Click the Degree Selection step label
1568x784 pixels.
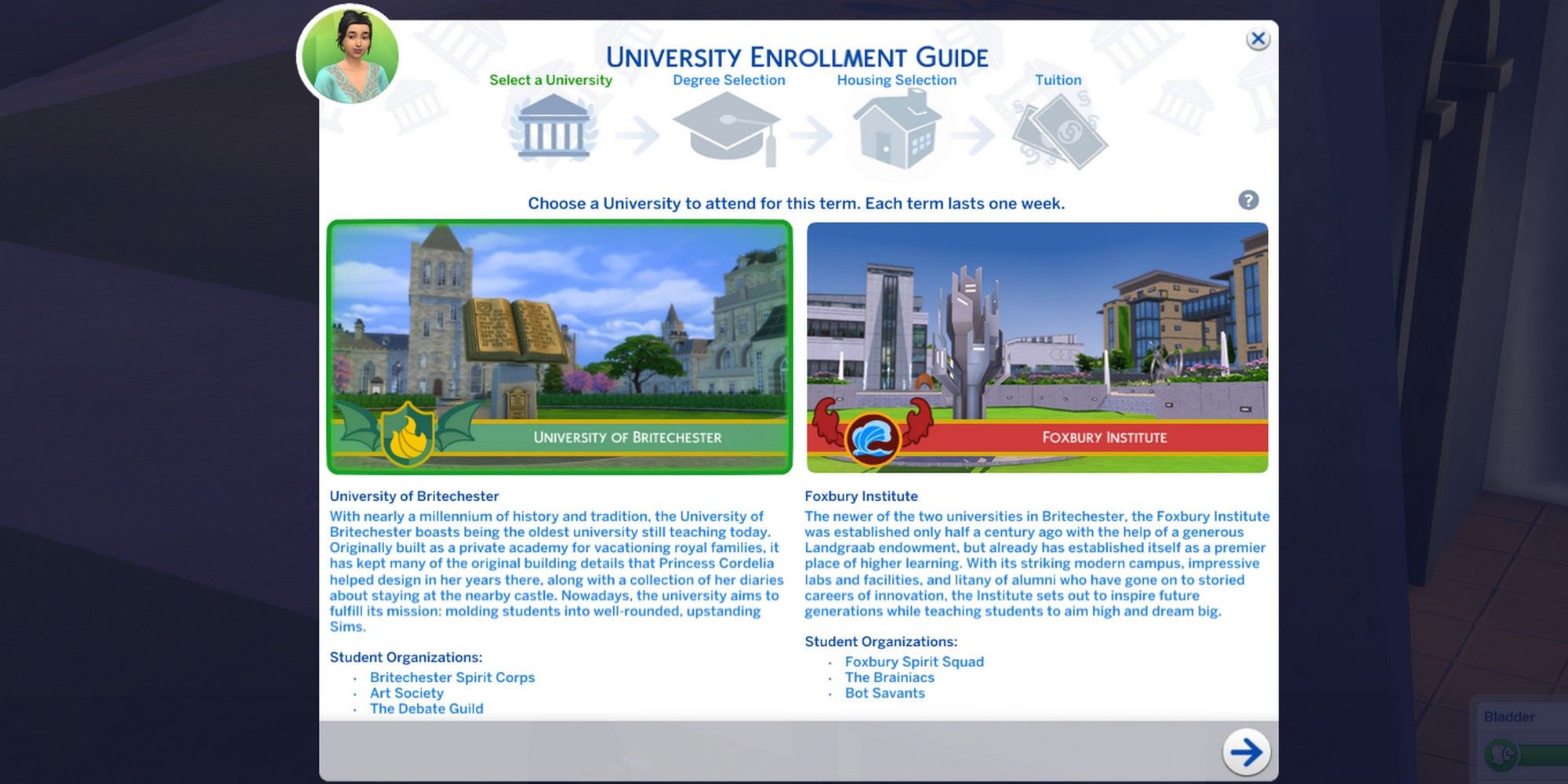728,80
